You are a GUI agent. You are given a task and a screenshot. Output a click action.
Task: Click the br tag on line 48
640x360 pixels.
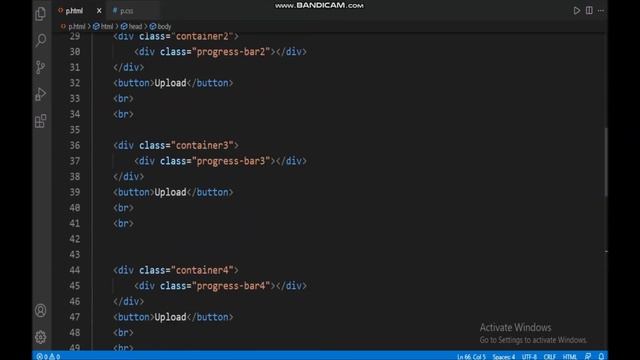(x=123, y=333)
